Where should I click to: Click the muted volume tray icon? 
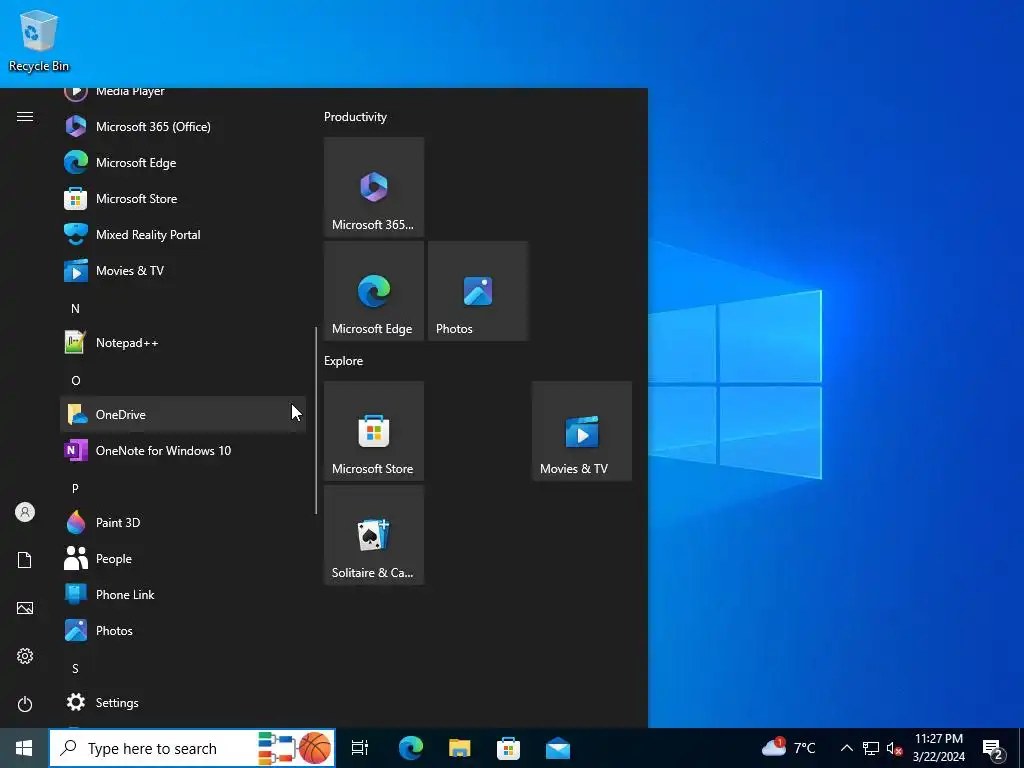click(x=894, y=748)
